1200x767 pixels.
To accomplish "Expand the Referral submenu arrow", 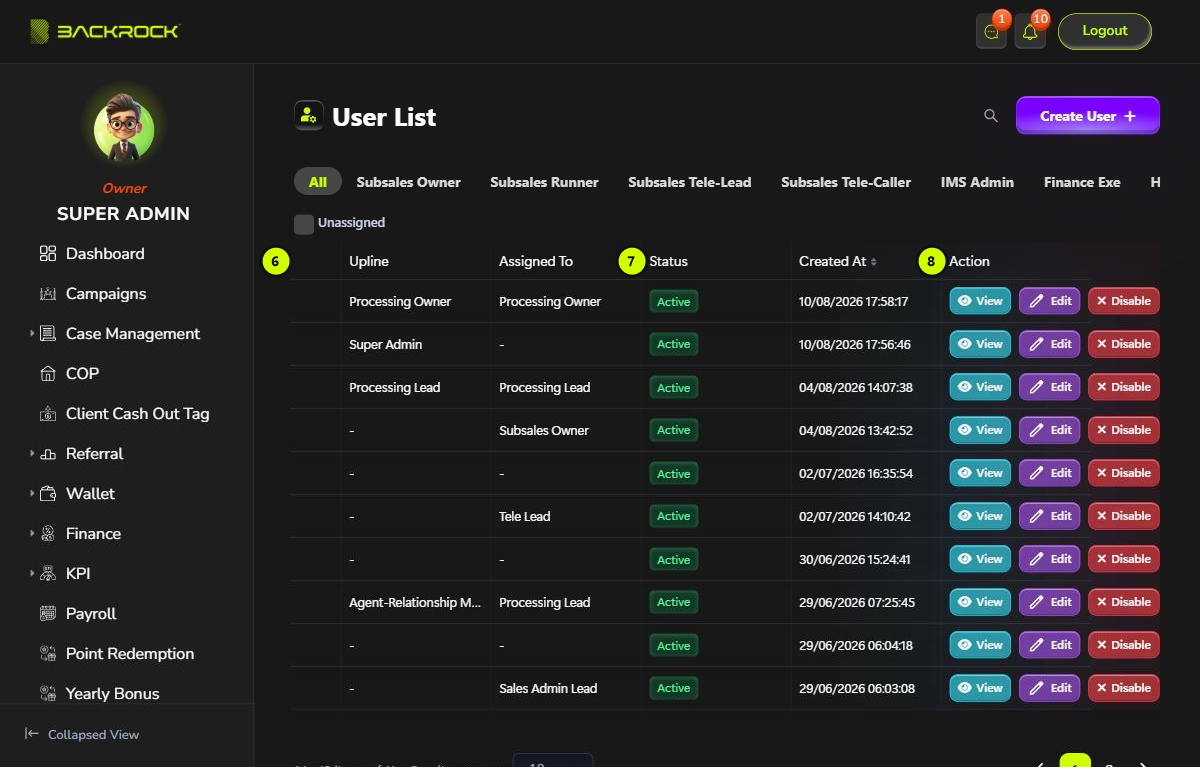I will click(32, 454).
